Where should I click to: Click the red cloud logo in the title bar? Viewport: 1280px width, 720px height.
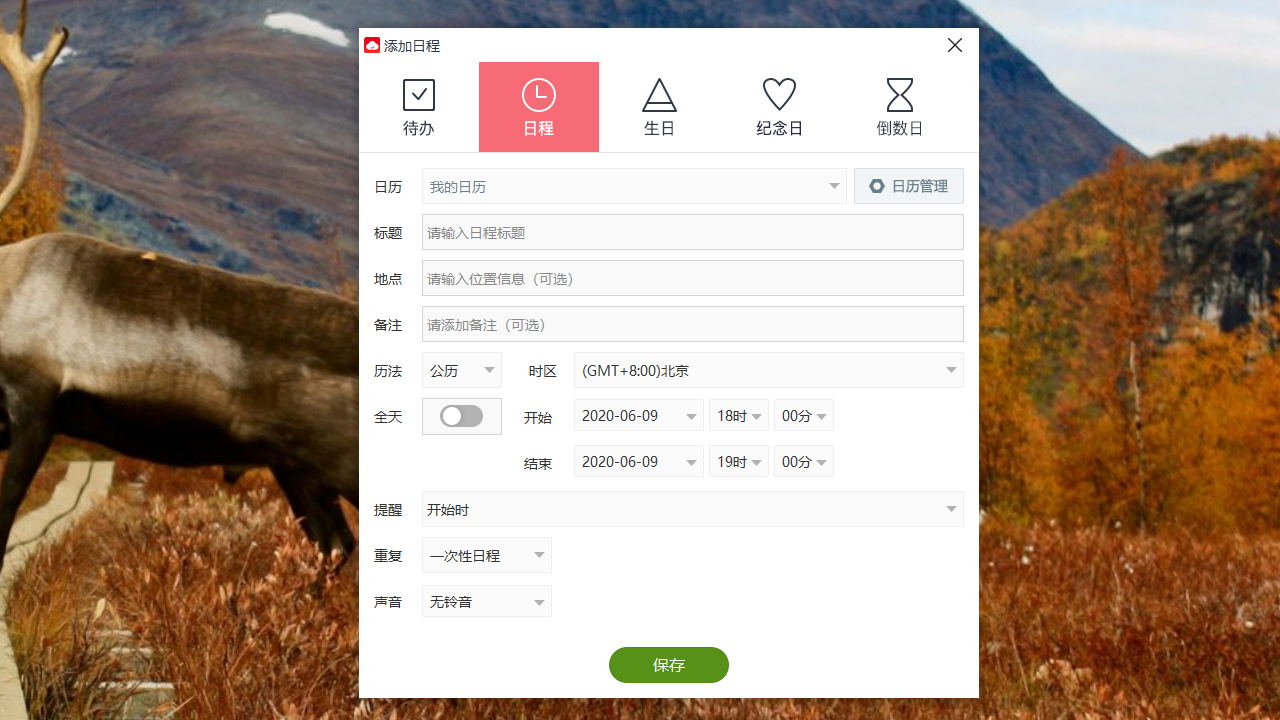pyautogui.click(x=371, y=45)
